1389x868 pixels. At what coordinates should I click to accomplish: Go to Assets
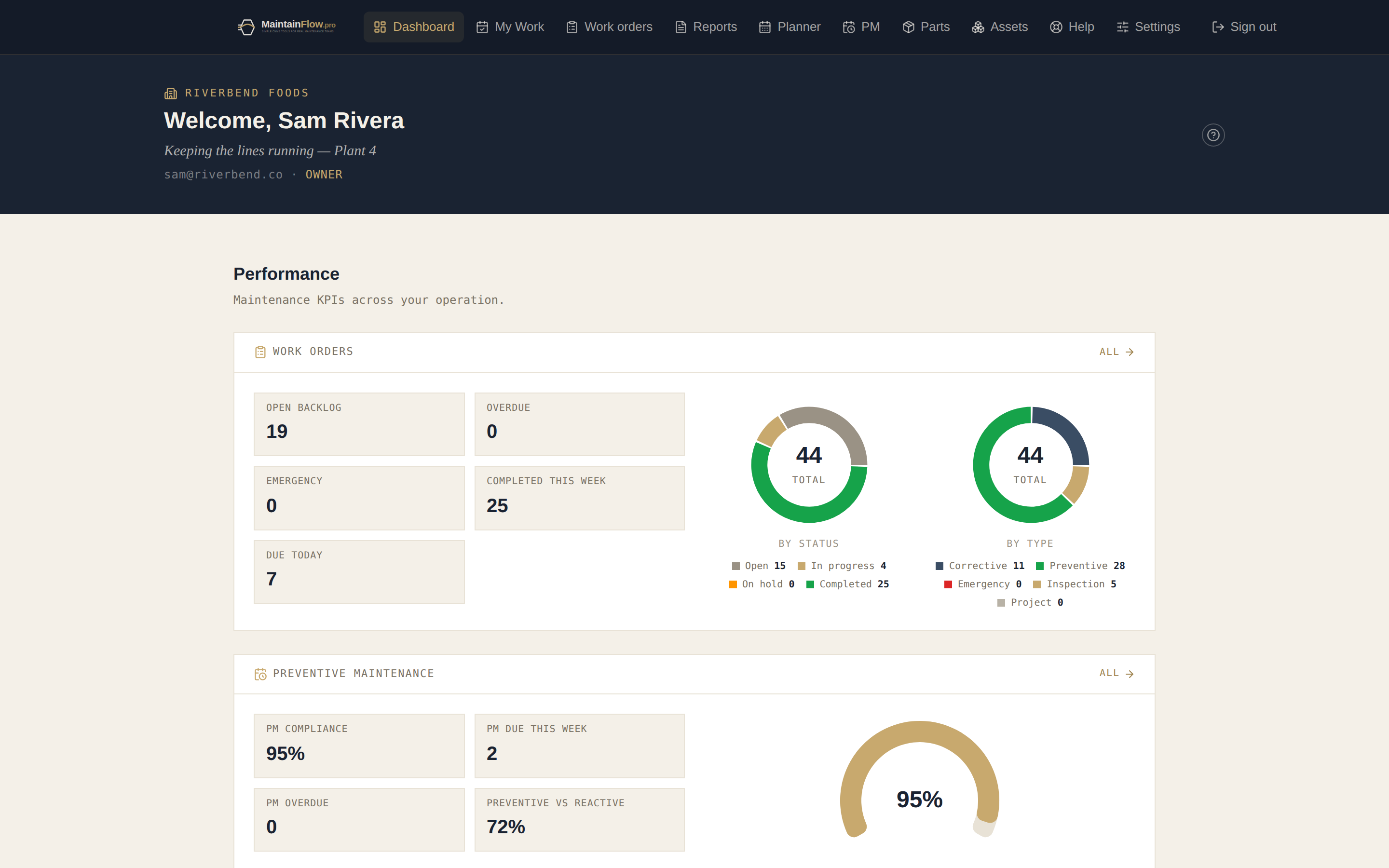point(999,27)
